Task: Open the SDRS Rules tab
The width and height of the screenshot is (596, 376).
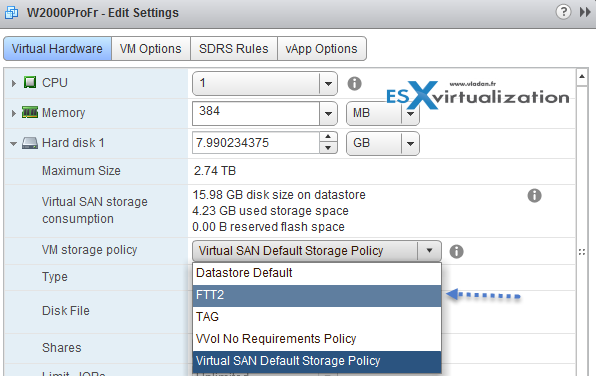Action: (234, 49)
